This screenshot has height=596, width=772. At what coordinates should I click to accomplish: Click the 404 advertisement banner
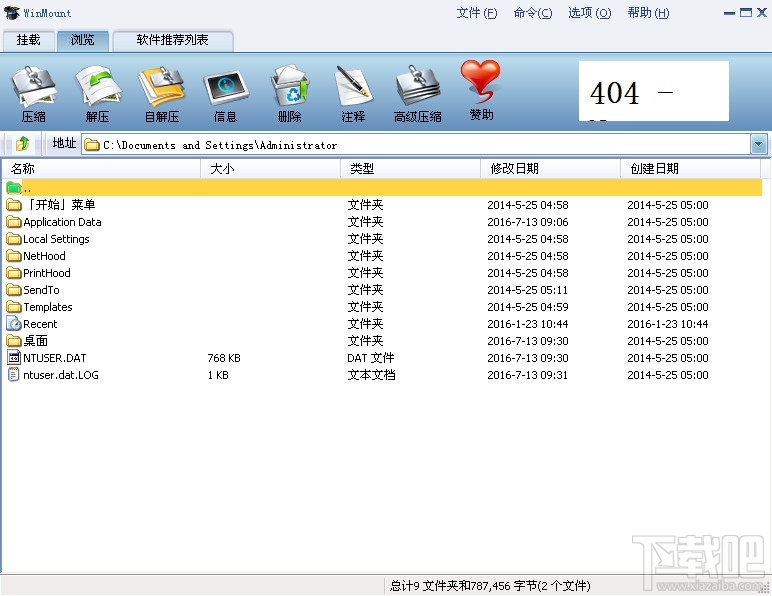coord(653,91)
